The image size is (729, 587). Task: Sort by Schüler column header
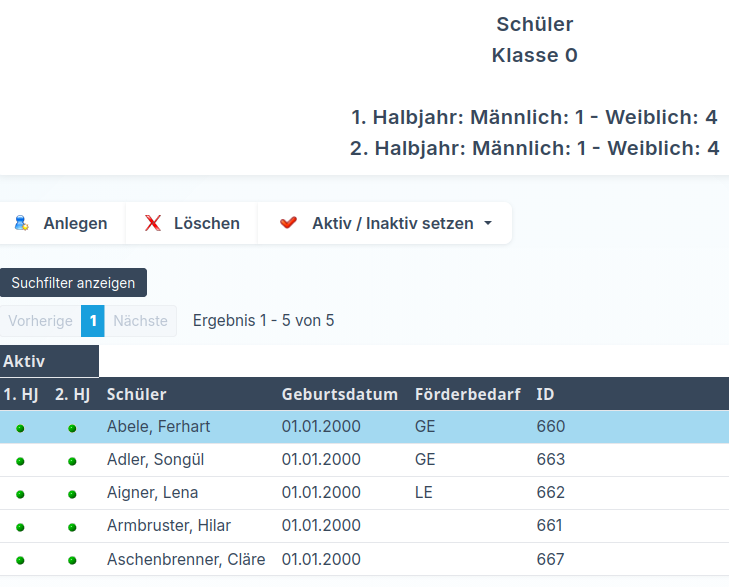click(x=136, y=394)
